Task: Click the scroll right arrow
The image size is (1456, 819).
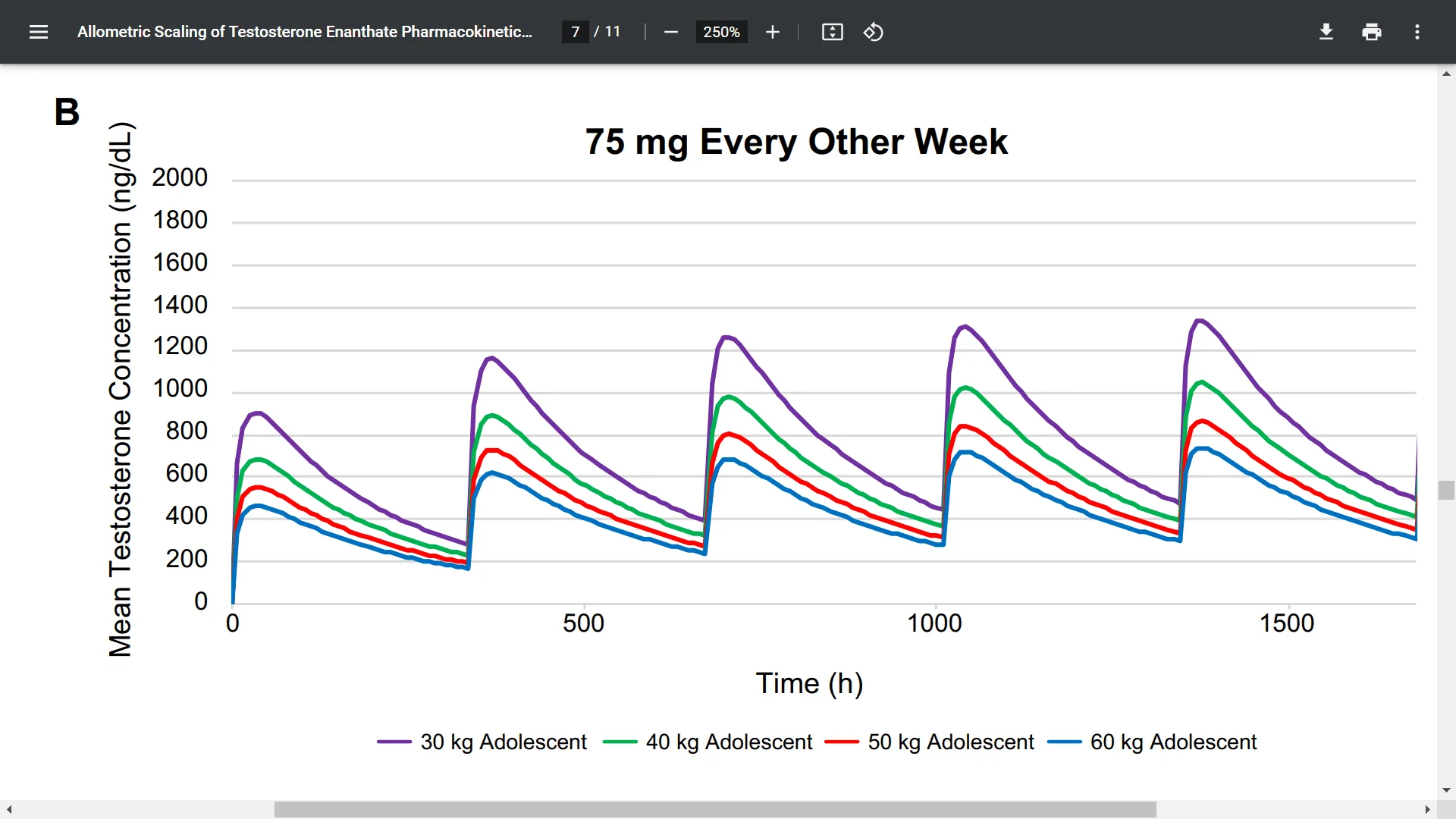Action: (1427, 810)
